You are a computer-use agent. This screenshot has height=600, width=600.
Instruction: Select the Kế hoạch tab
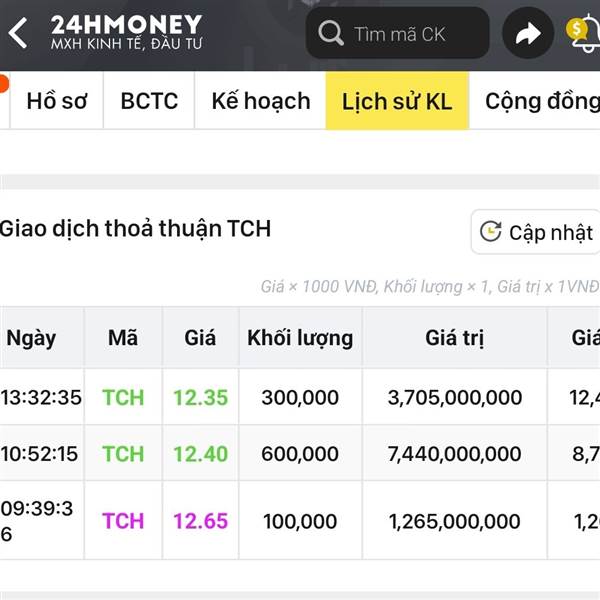point(260,101)
